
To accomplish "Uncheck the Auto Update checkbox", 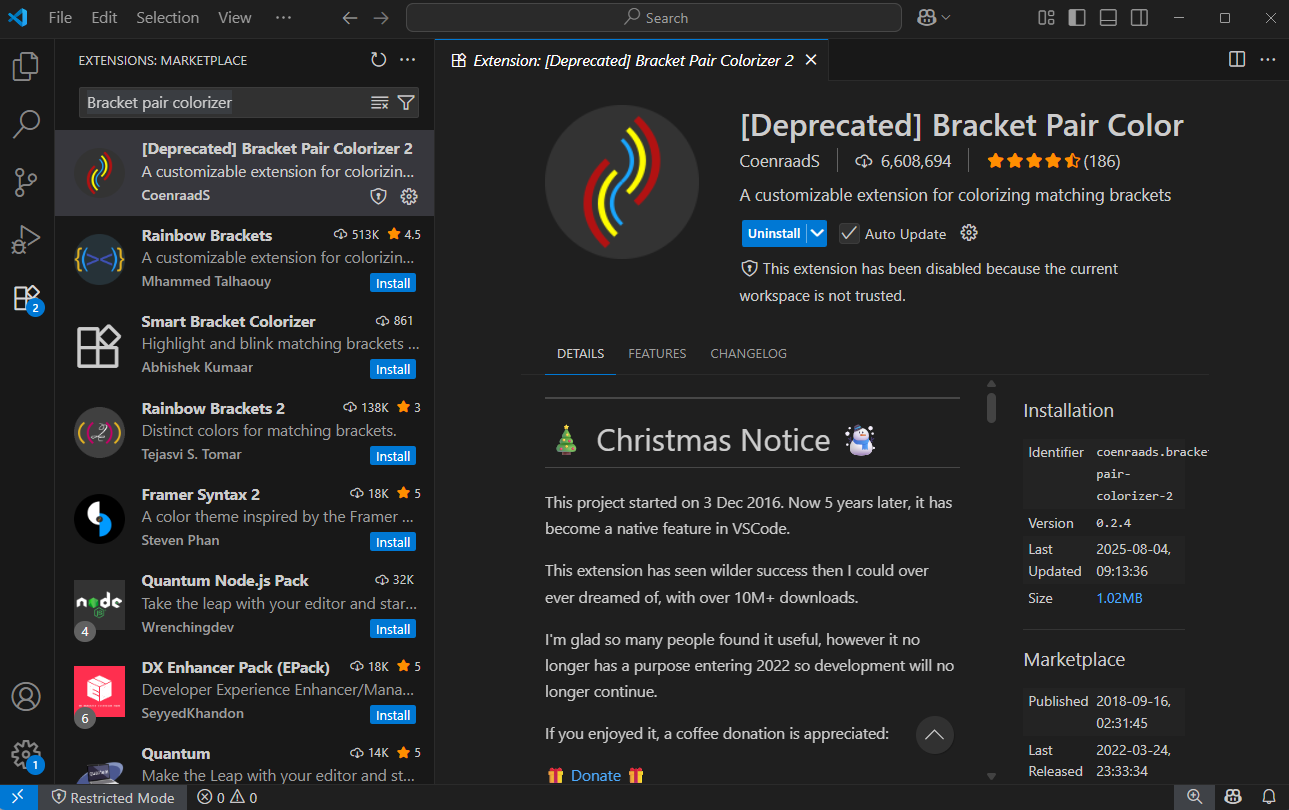I will pyautogui.click(x=849, y=233).
